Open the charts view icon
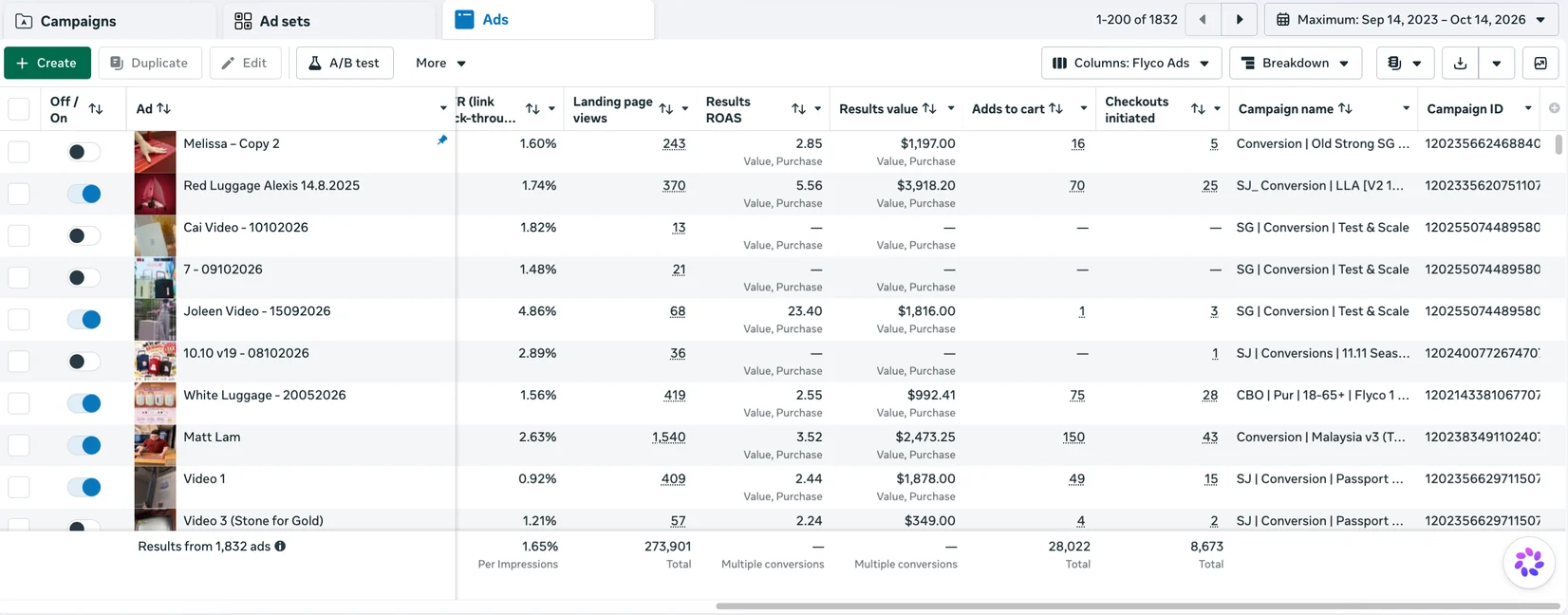1568x615 pixels. pos(1540,63)
